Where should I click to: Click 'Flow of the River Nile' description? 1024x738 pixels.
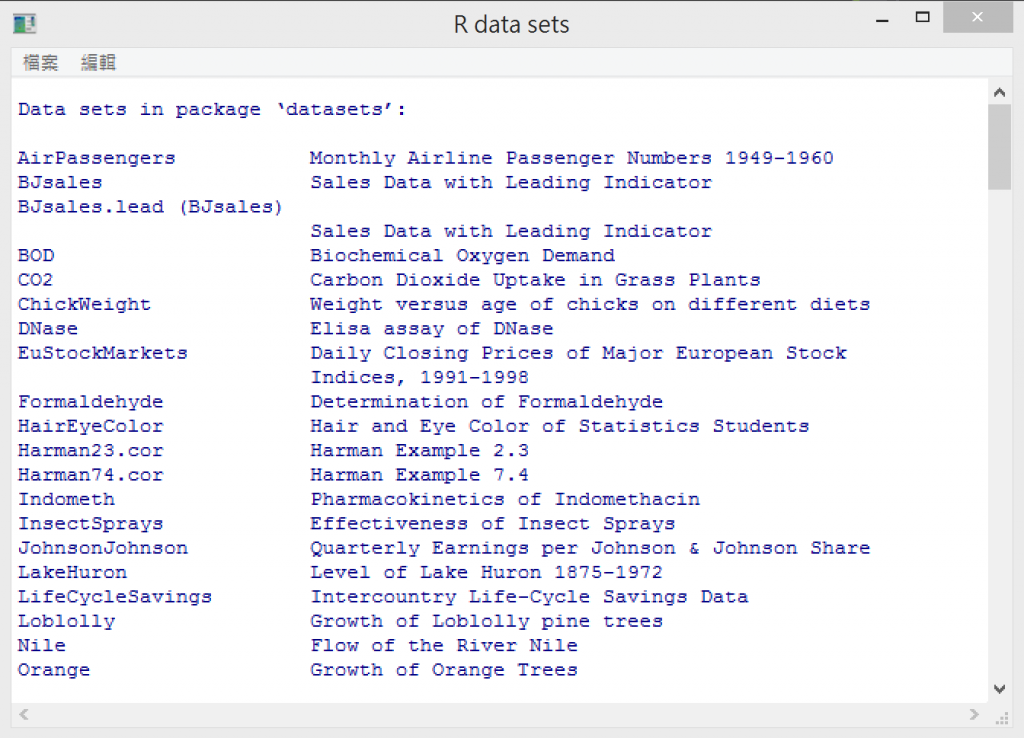point(444,646)
